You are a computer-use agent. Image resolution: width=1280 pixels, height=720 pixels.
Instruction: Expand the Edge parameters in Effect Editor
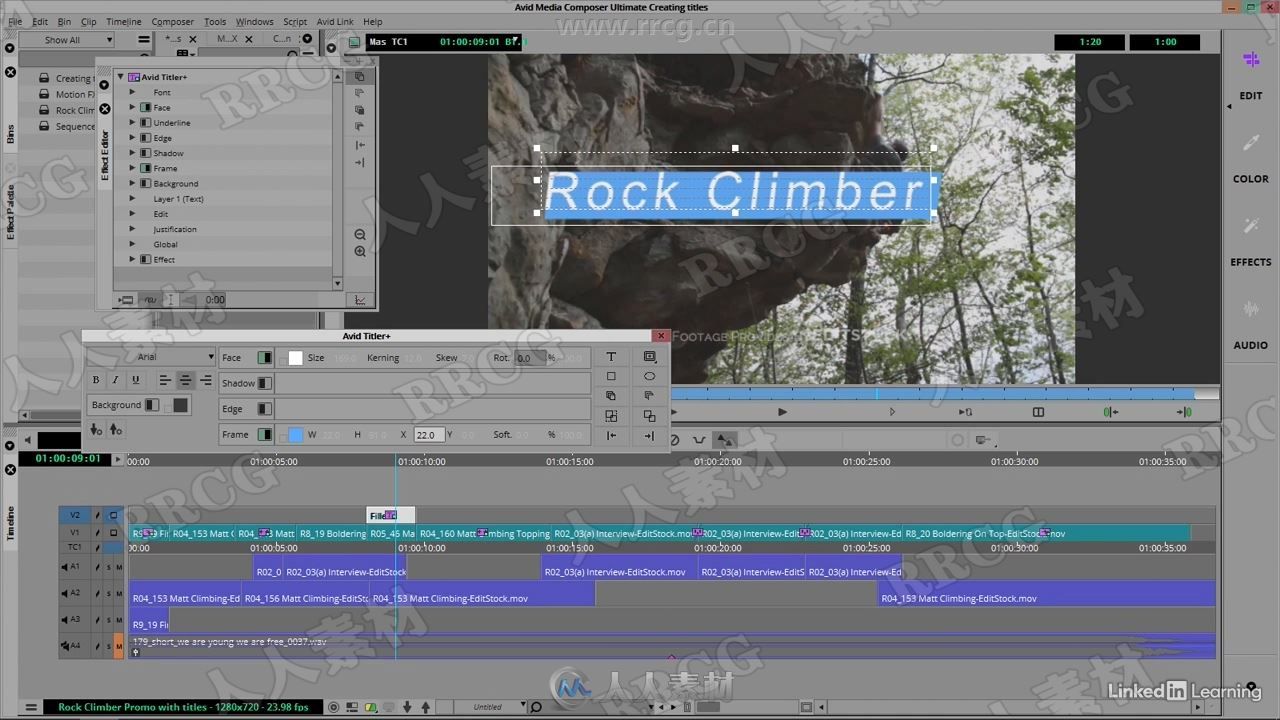tap(132, 138)
